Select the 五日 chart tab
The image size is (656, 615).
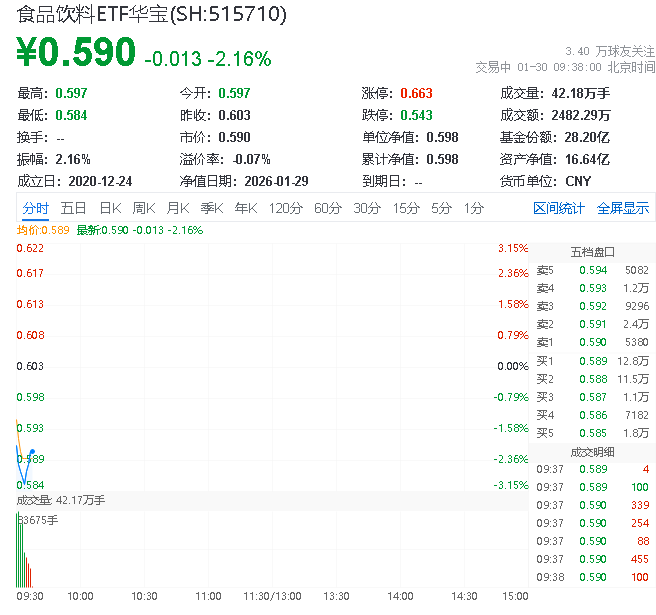coord(73,208)
